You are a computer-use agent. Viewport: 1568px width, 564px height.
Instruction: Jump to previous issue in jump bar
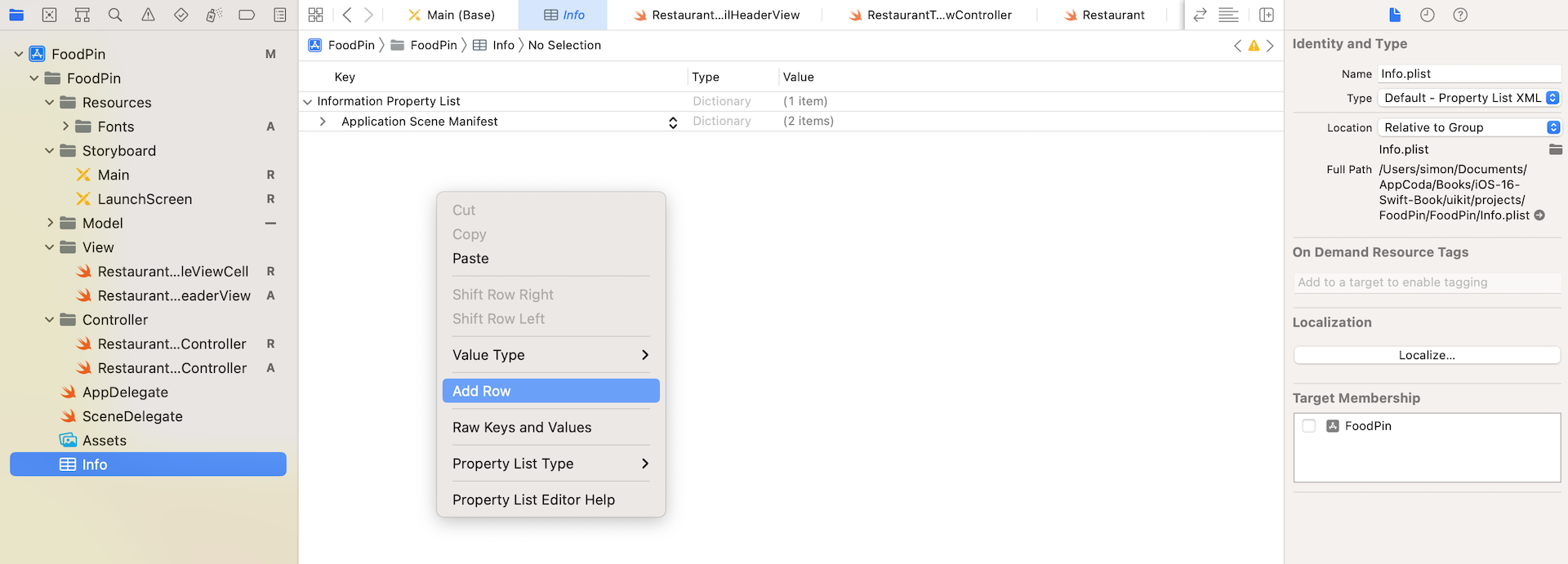tap(1237, 46)
